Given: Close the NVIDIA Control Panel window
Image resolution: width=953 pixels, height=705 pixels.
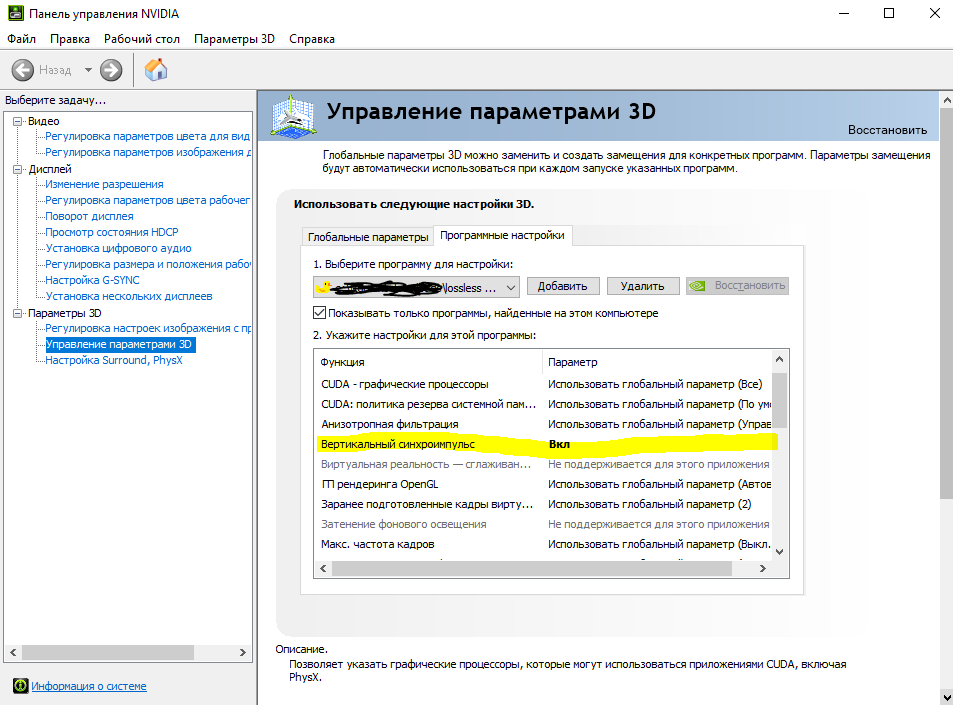Looking at the screenshot, I should (x=934, y=13).
